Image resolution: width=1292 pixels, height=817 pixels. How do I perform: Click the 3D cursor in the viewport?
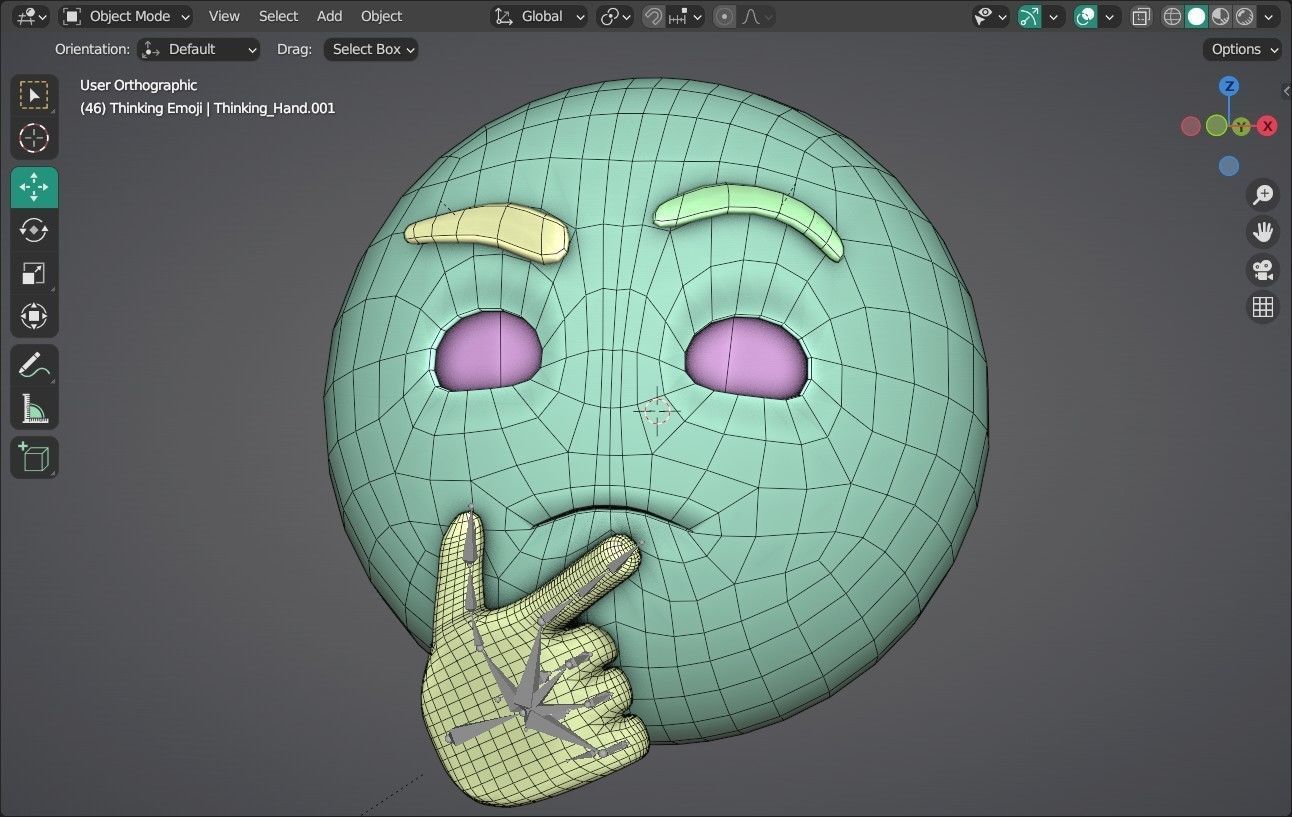point(657,410)
